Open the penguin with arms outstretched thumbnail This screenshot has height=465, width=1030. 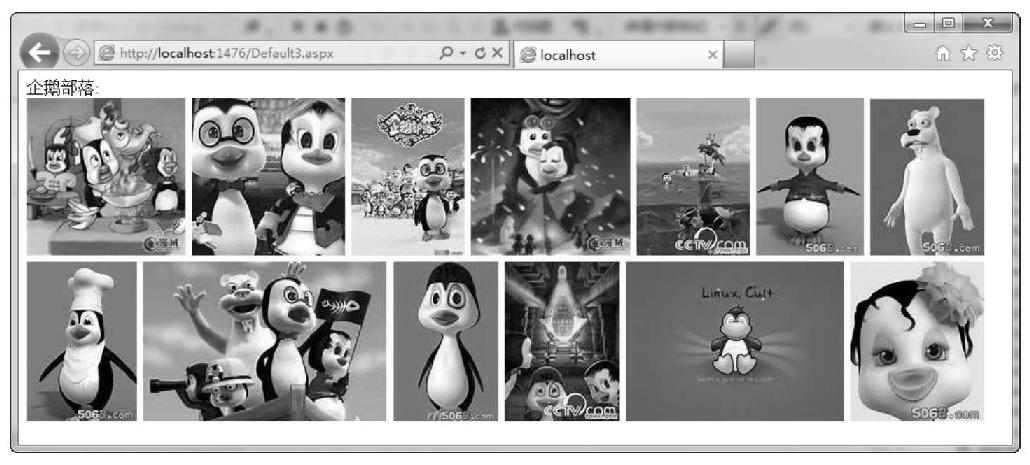810,177
